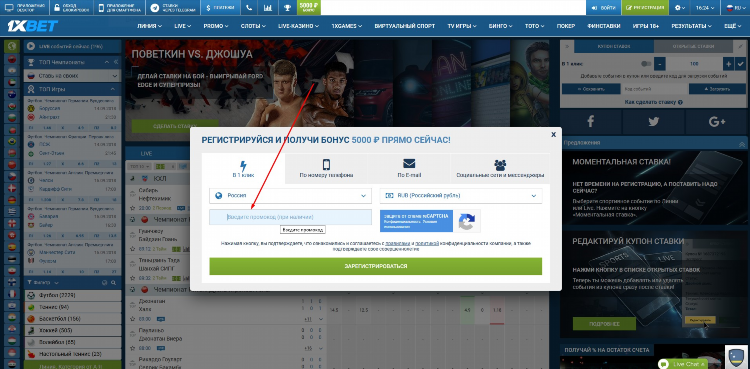Open the LIVE menu in navigation bar
Screen dimensions: 750x369
pos(183,26)
